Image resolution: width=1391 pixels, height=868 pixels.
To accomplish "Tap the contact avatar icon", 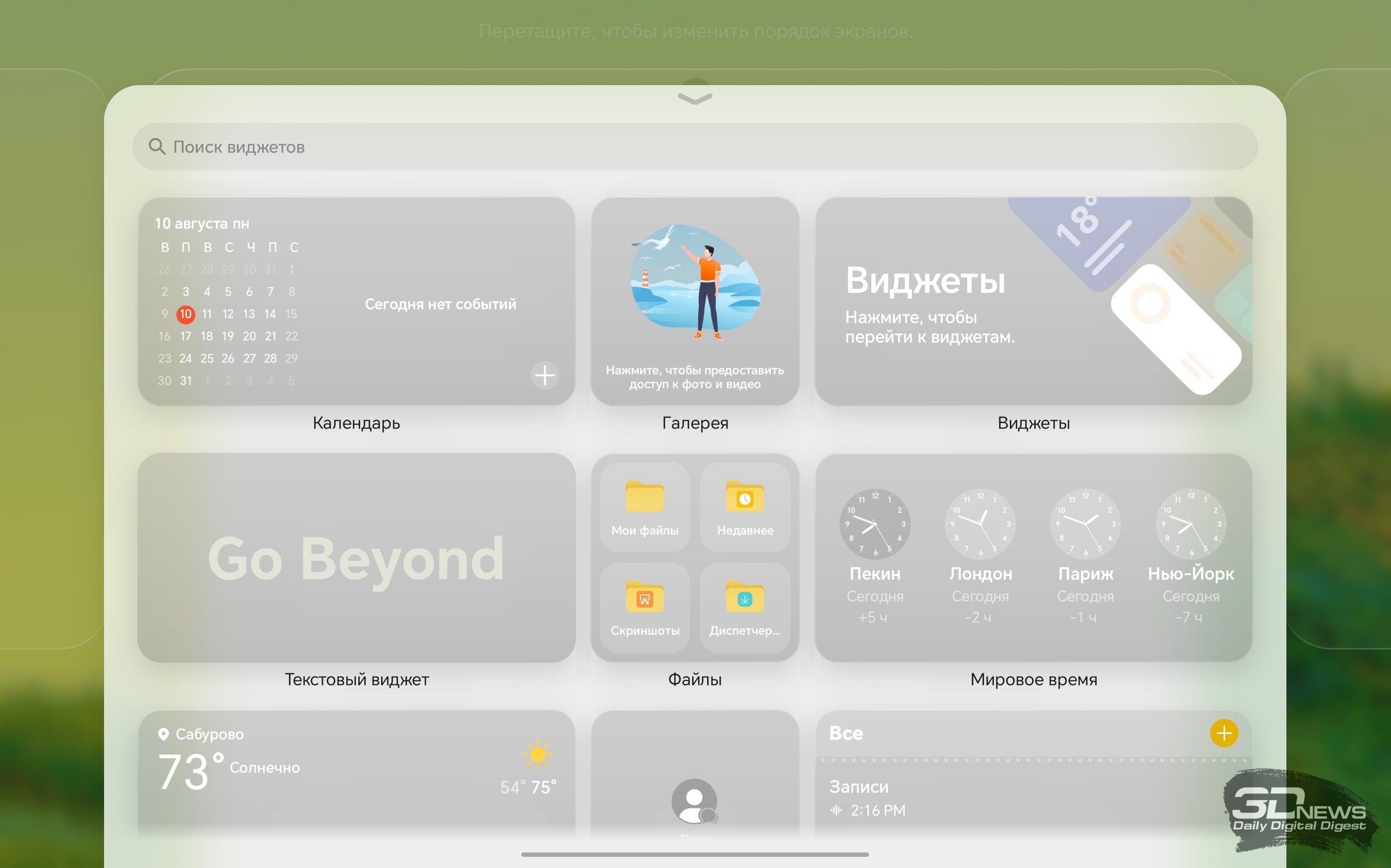I will pos(694,801).
